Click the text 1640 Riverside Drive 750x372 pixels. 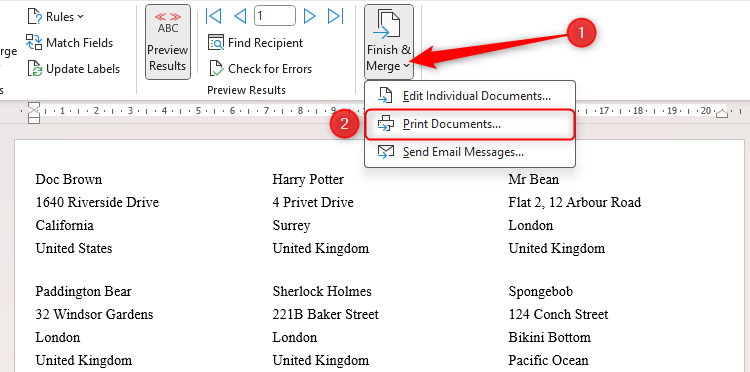click(97, 202)
